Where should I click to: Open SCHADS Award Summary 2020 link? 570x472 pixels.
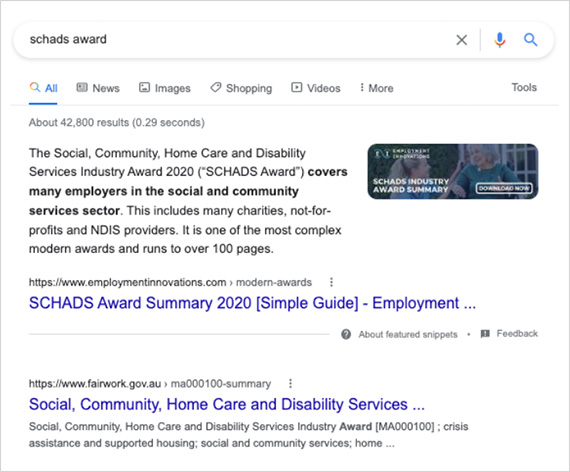point(252,303)
